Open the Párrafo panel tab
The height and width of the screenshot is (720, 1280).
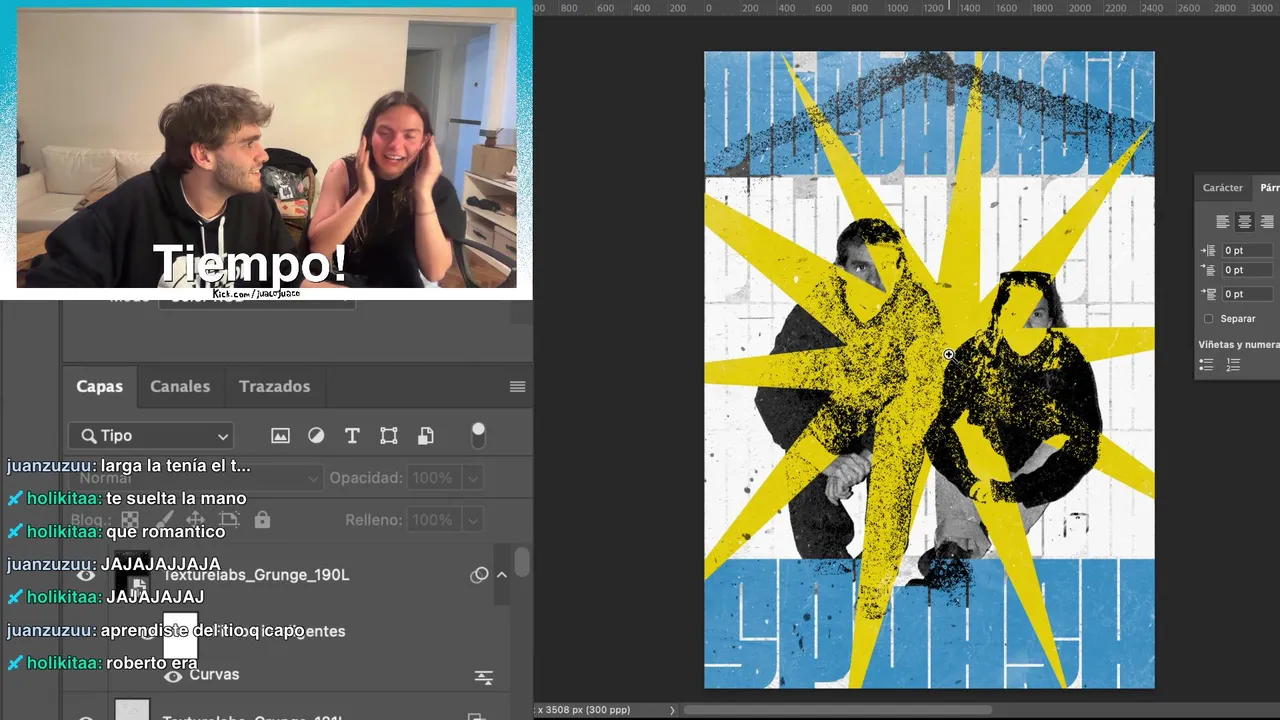click(1268, 188)
